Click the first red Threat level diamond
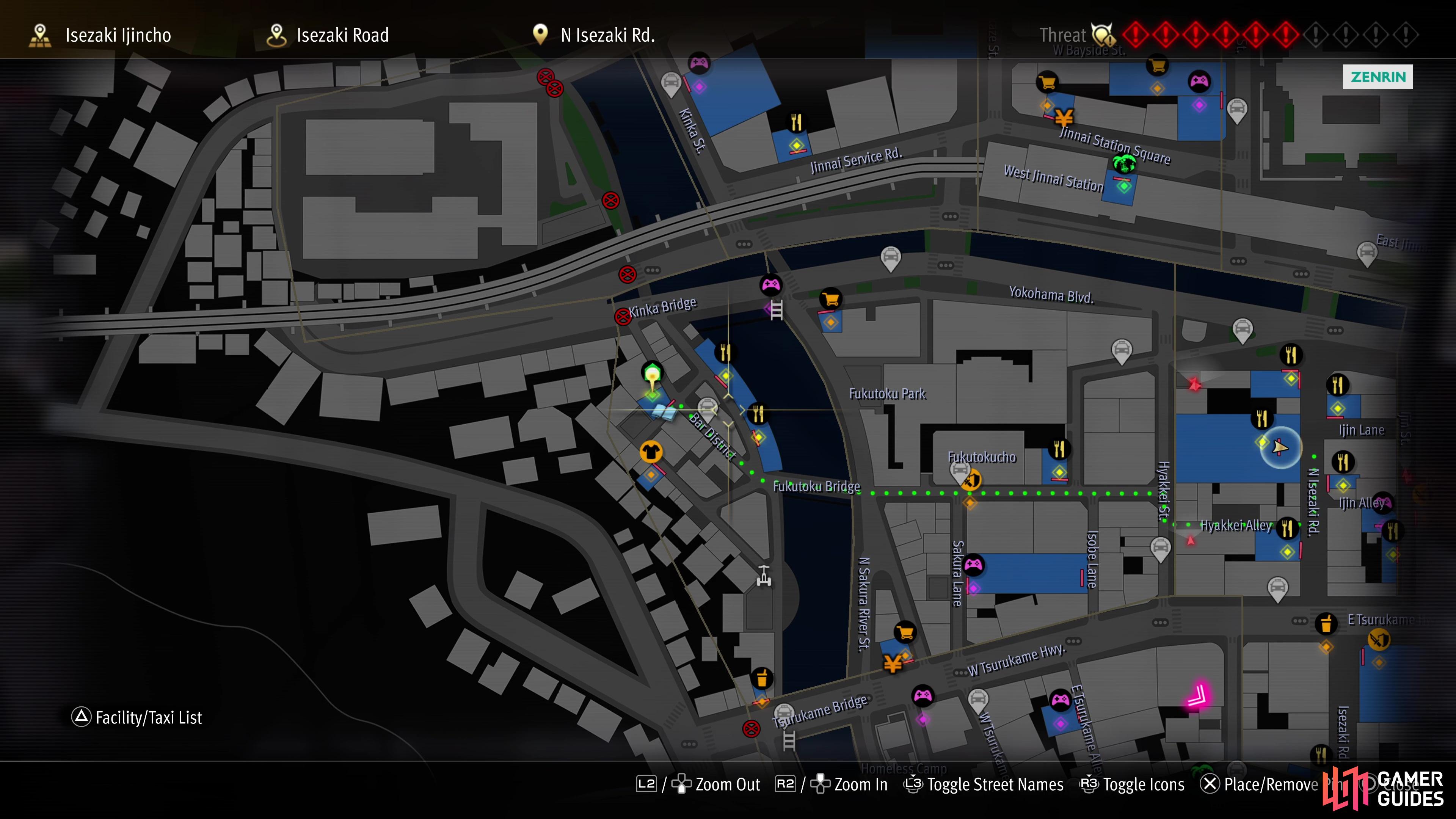The image size is (1456, 819). [x=1136, y=35]
